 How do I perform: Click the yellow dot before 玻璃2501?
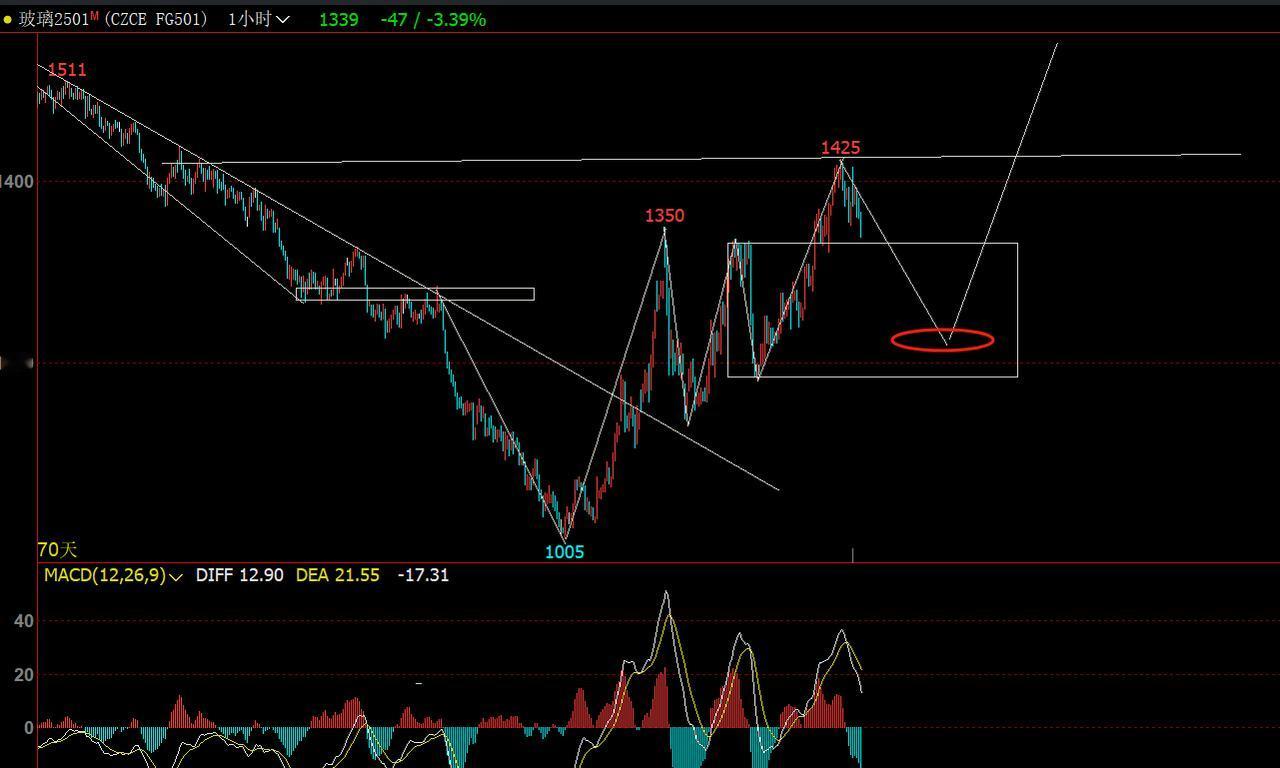8,20
